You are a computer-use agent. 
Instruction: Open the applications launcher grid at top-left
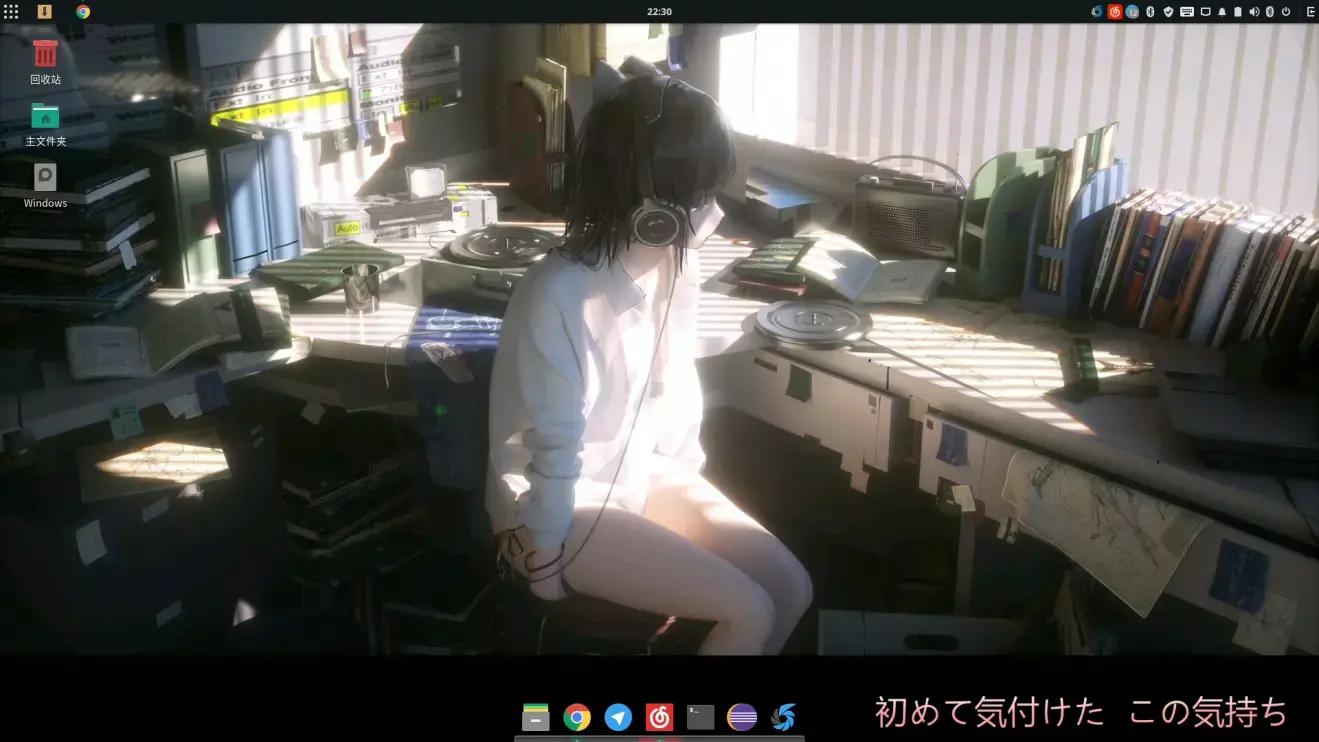coord(11,11)
